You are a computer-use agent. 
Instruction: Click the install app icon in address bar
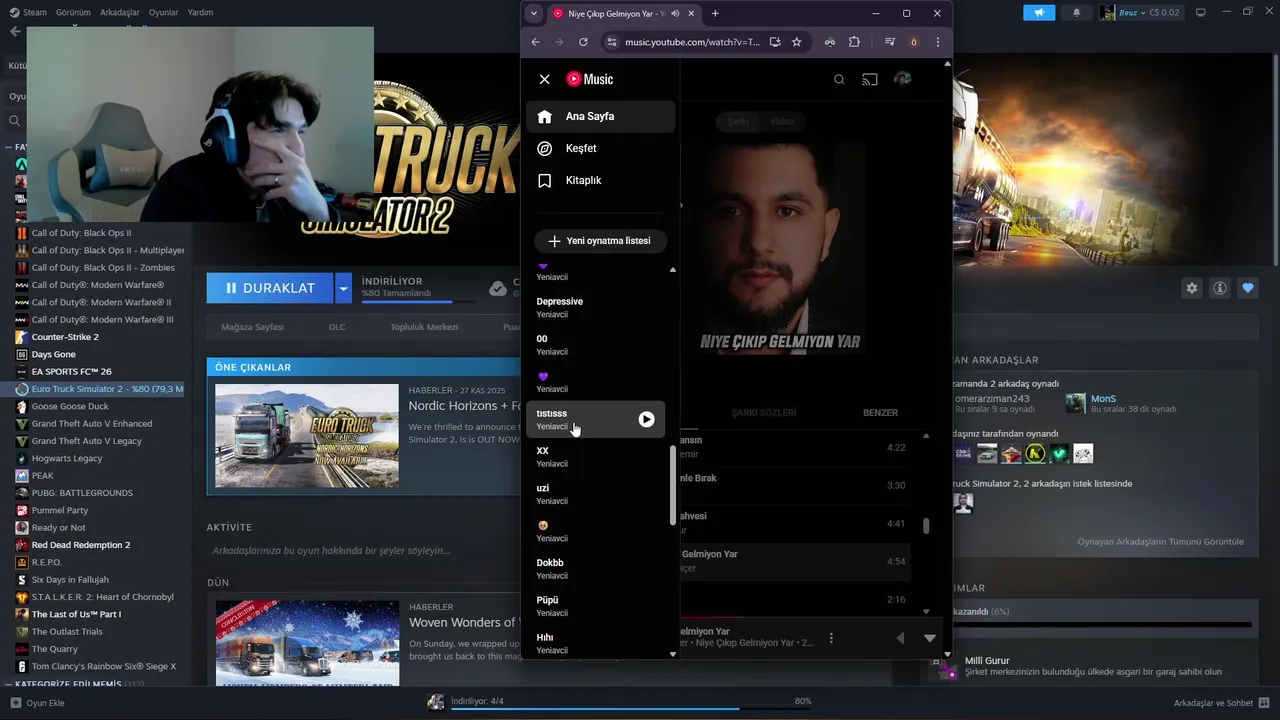point(775,42)
